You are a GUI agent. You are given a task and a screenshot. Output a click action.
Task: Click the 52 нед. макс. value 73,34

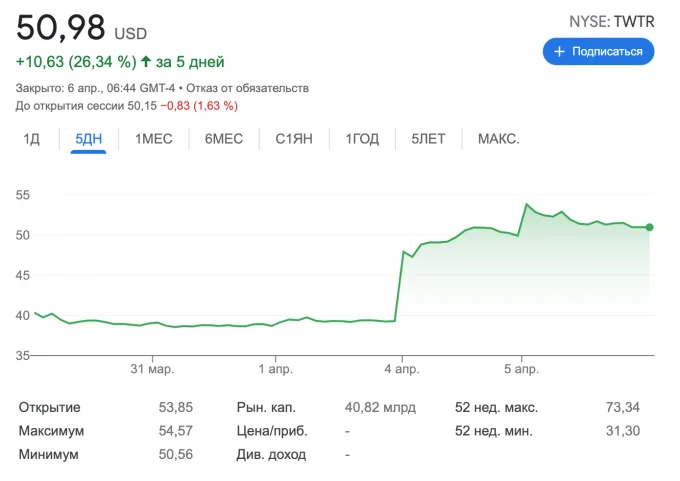click(x=622, y=407)
